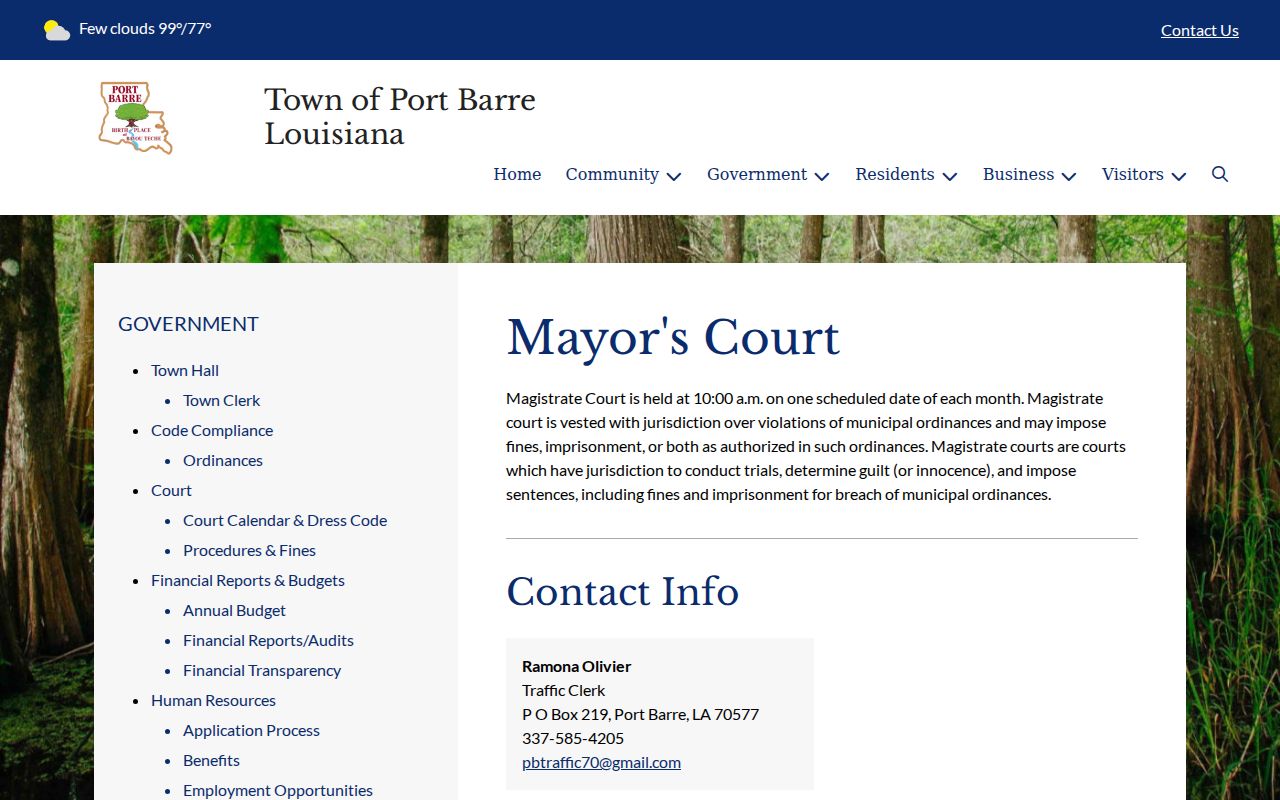The image size is (1280, 800).
Task: Open Procedures & Fines link
Action: (249, 550)
